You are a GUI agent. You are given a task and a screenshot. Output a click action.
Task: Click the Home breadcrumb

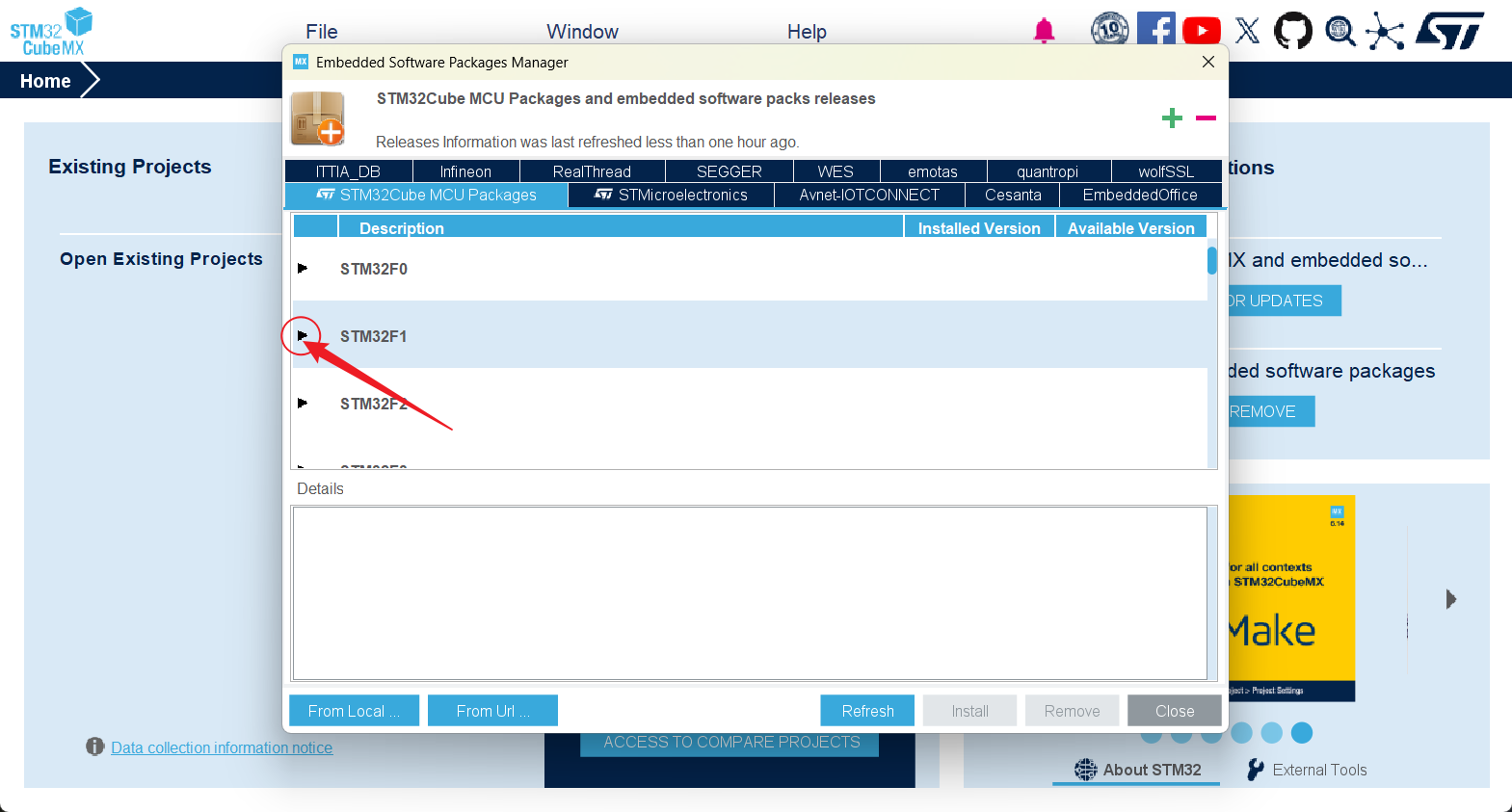point(45,81)
